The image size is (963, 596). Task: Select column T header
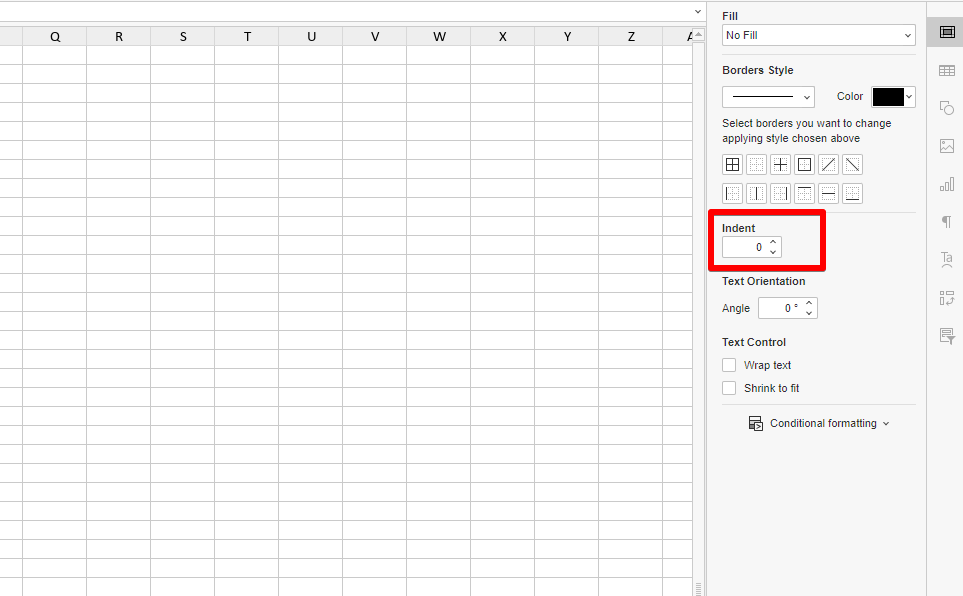point(247,36)
